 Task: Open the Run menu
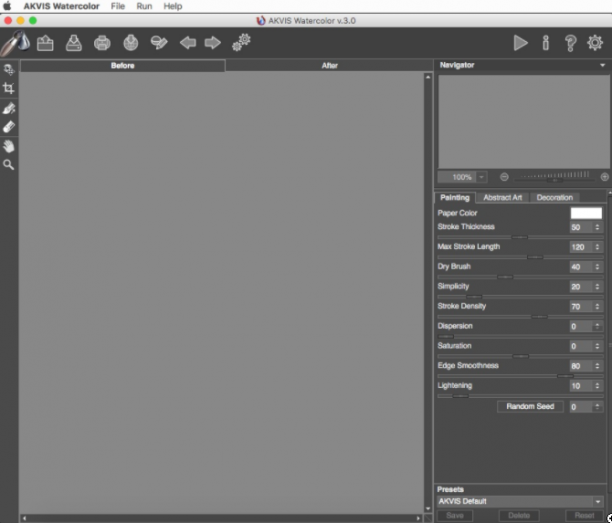tap(144, 6)
